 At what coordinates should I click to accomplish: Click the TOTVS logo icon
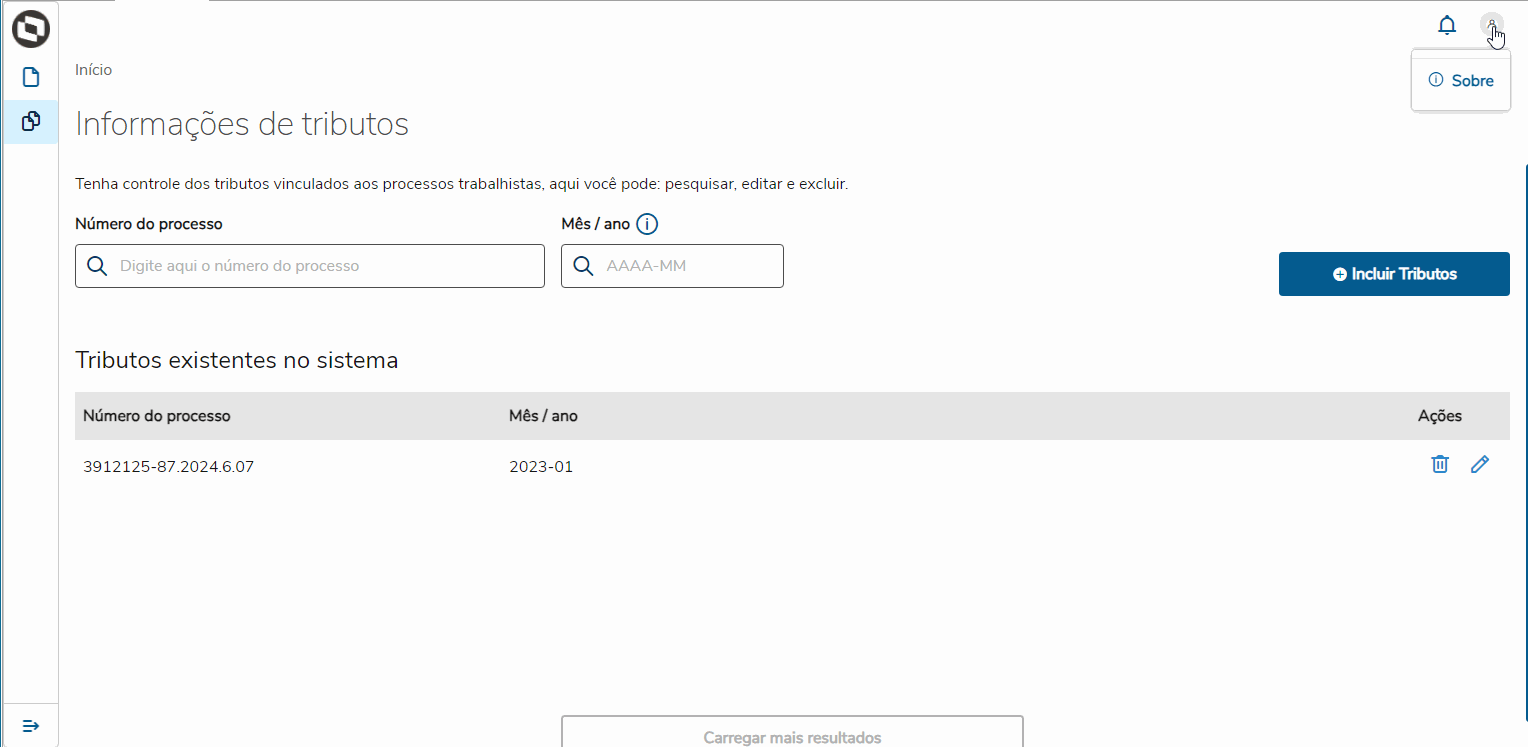pos(30,29)
